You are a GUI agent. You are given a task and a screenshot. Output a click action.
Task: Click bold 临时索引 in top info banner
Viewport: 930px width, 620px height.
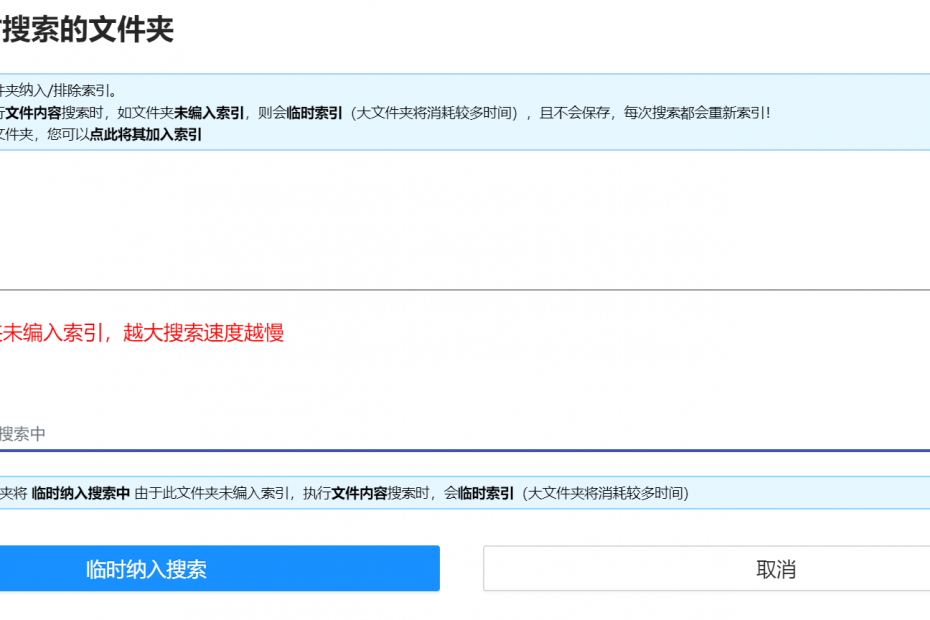click(314, 113)
